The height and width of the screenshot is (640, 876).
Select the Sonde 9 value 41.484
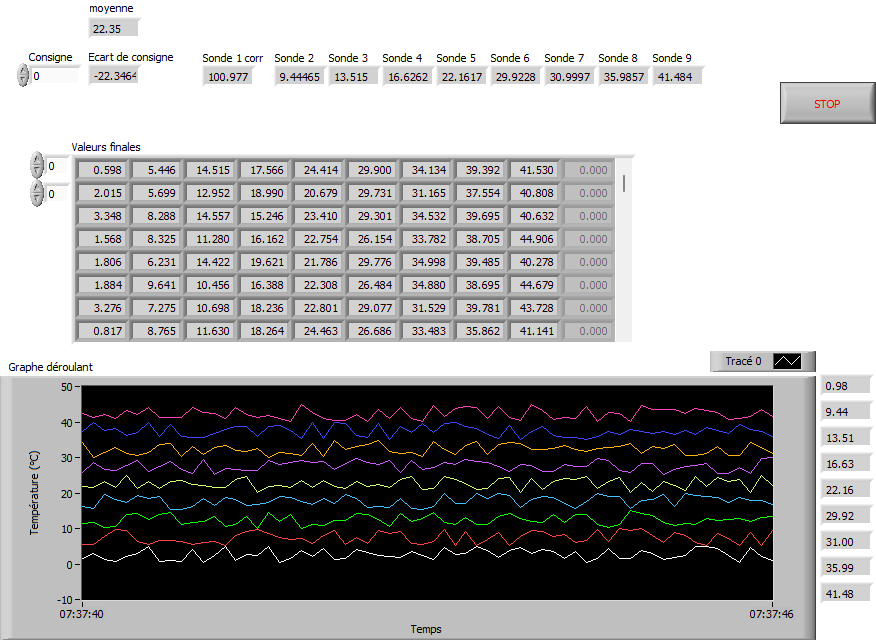click(677, 77)
